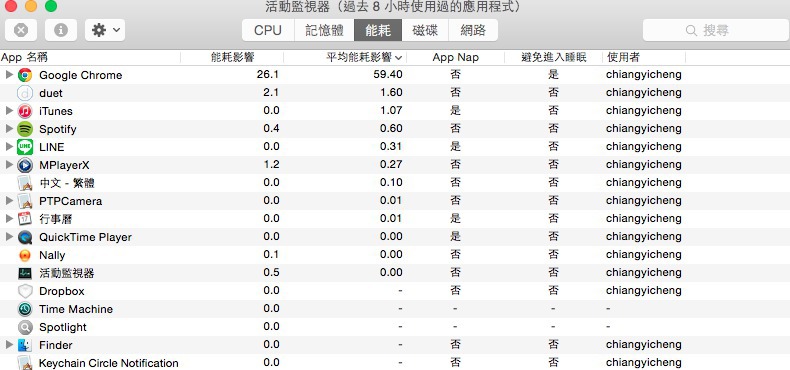This screenshot has width=790, height=370.
Task: Click the PTPCamera app icon
Action: click(25, 201)
